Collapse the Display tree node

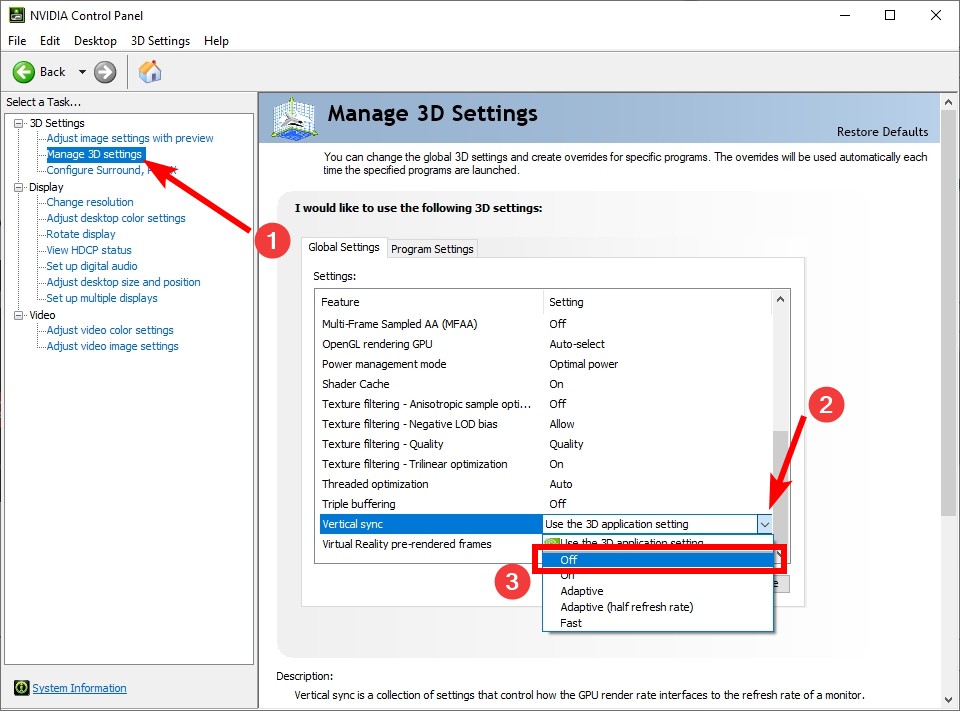click(x=19, y=187)
